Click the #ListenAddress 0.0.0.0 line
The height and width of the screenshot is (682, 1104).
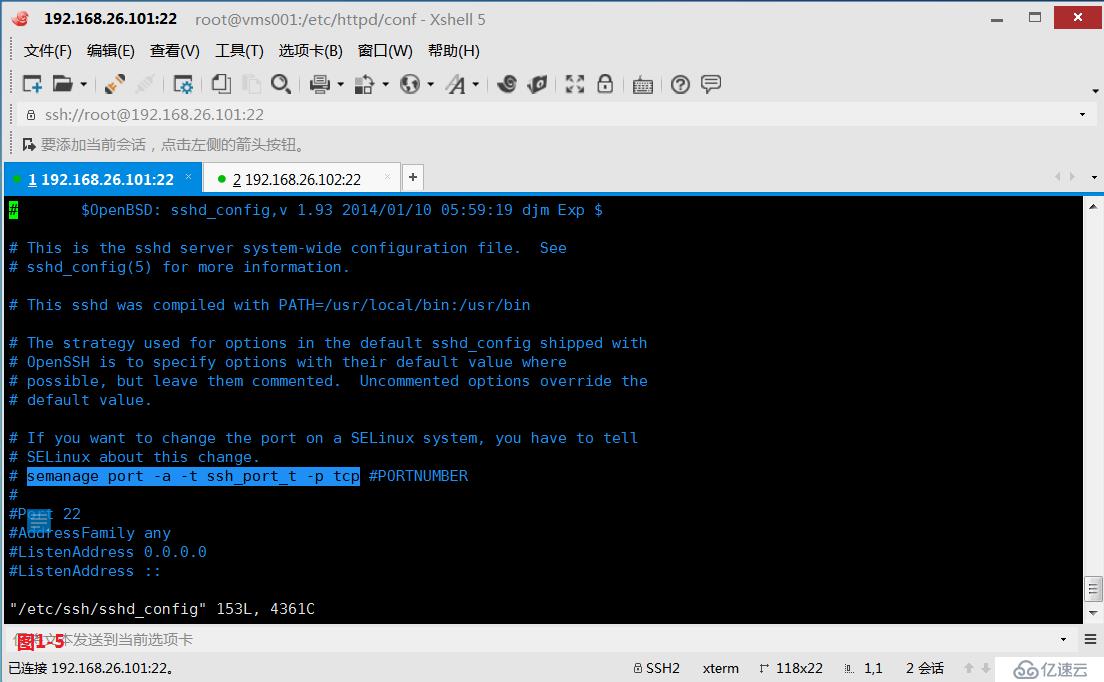108,552
